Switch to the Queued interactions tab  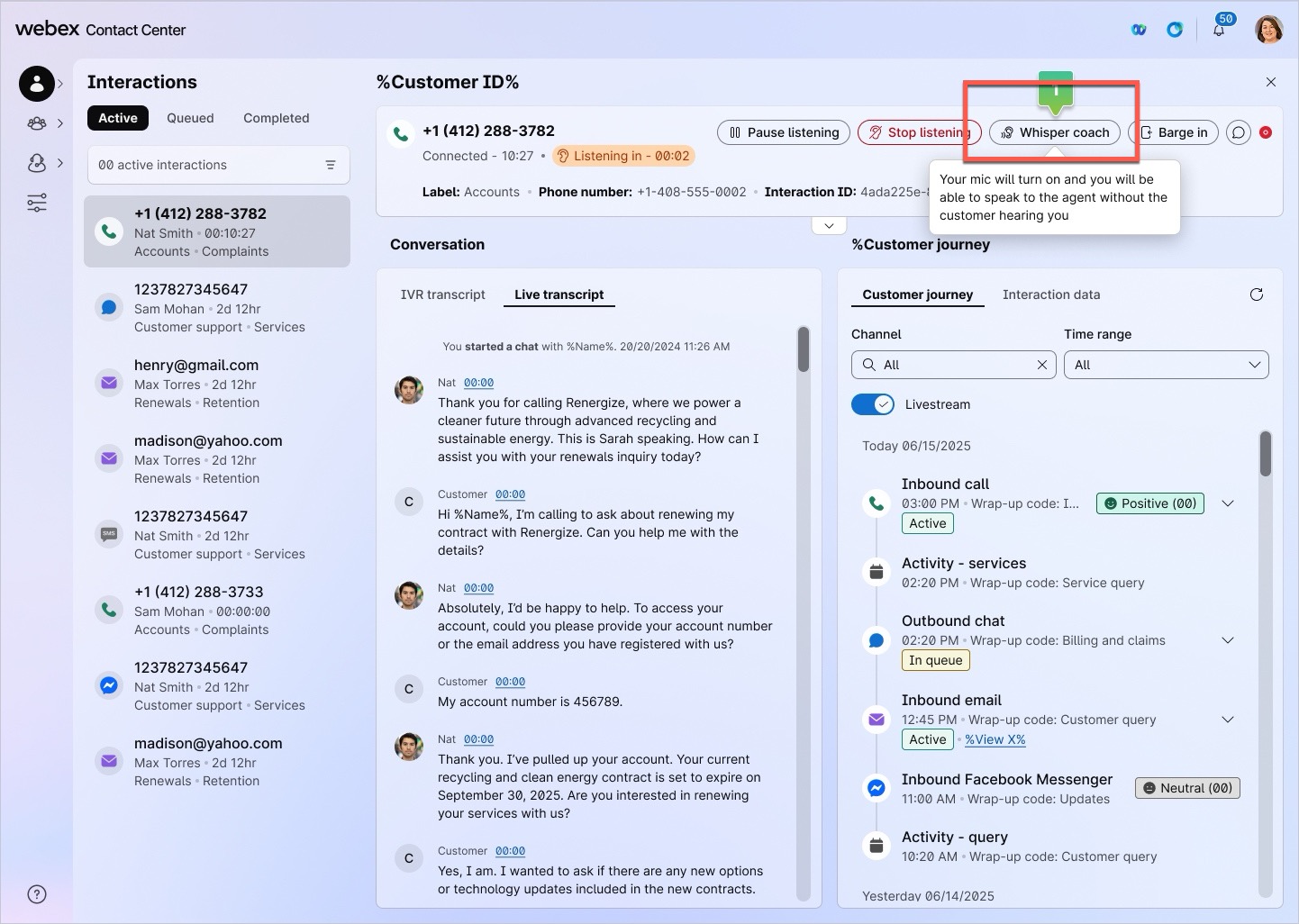pos(190,118)
